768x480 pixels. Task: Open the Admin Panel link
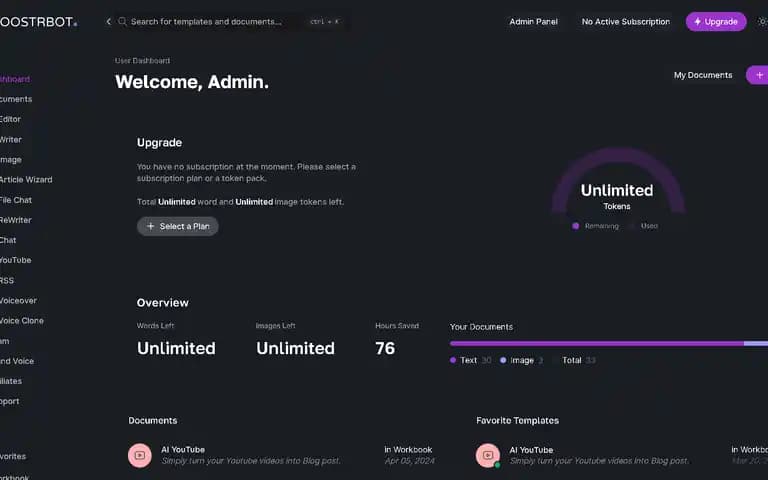533,22
